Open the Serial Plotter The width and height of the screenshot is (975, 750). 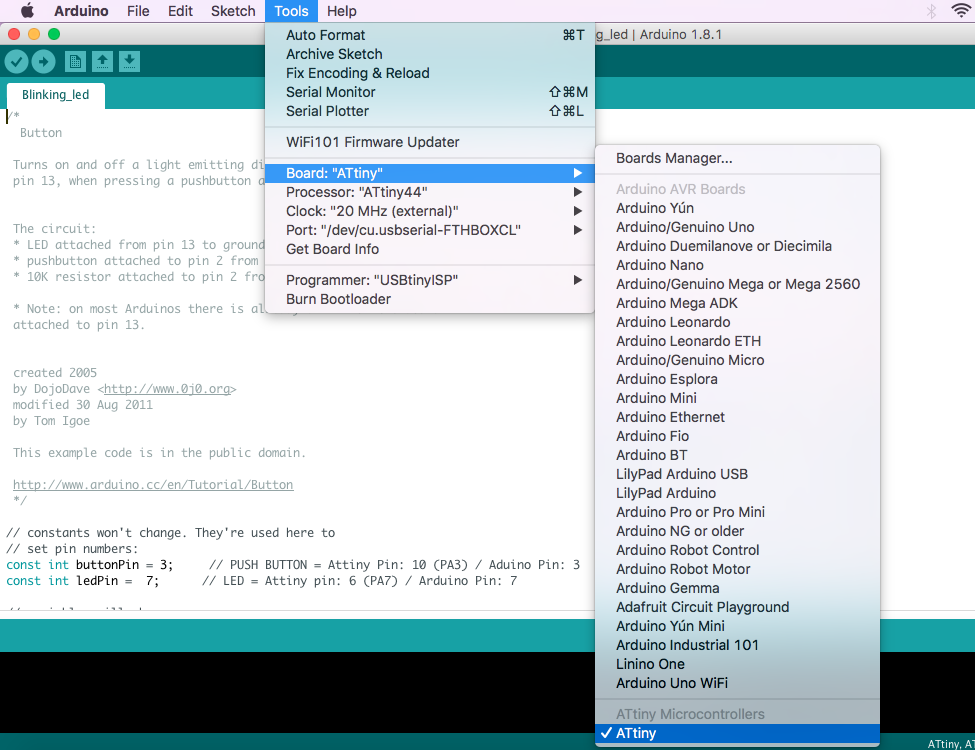click(x=430, y=111)
